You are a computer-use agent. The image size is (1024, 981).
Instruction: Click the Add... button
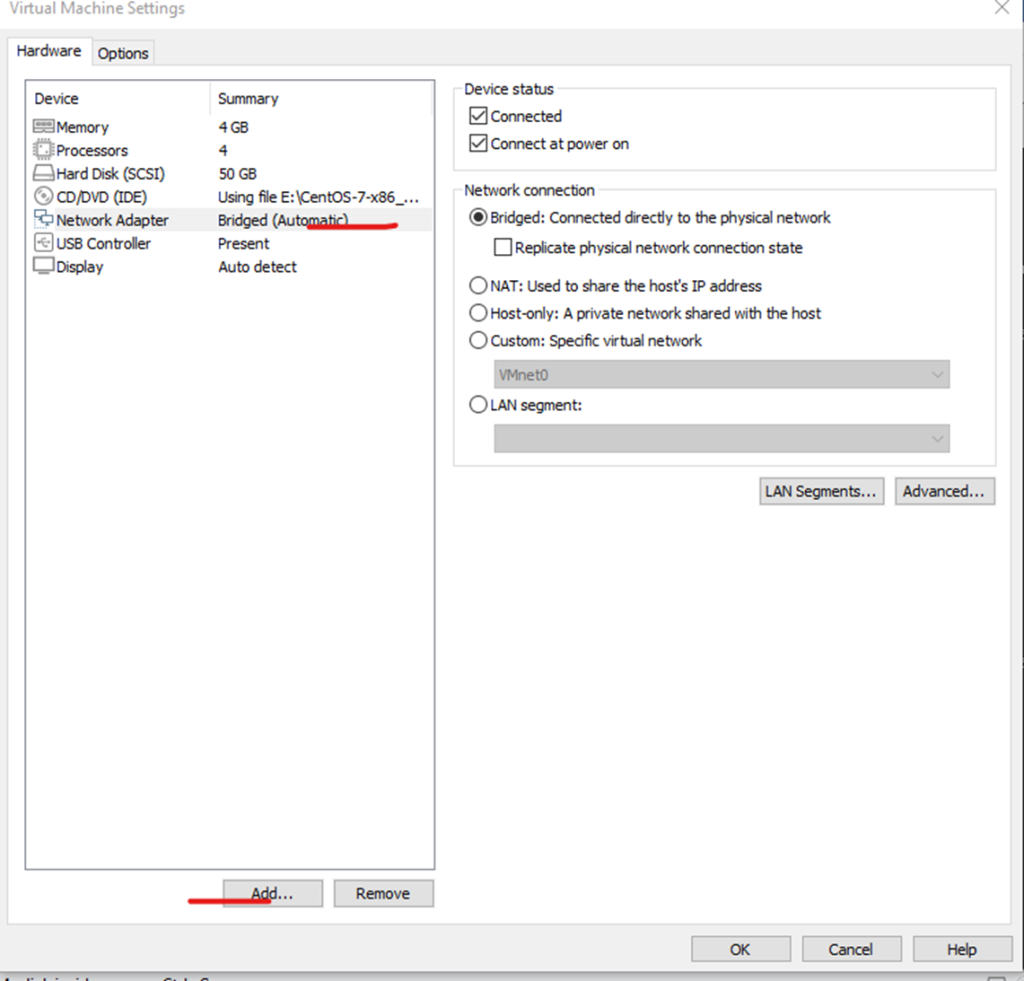click(272, 894)
